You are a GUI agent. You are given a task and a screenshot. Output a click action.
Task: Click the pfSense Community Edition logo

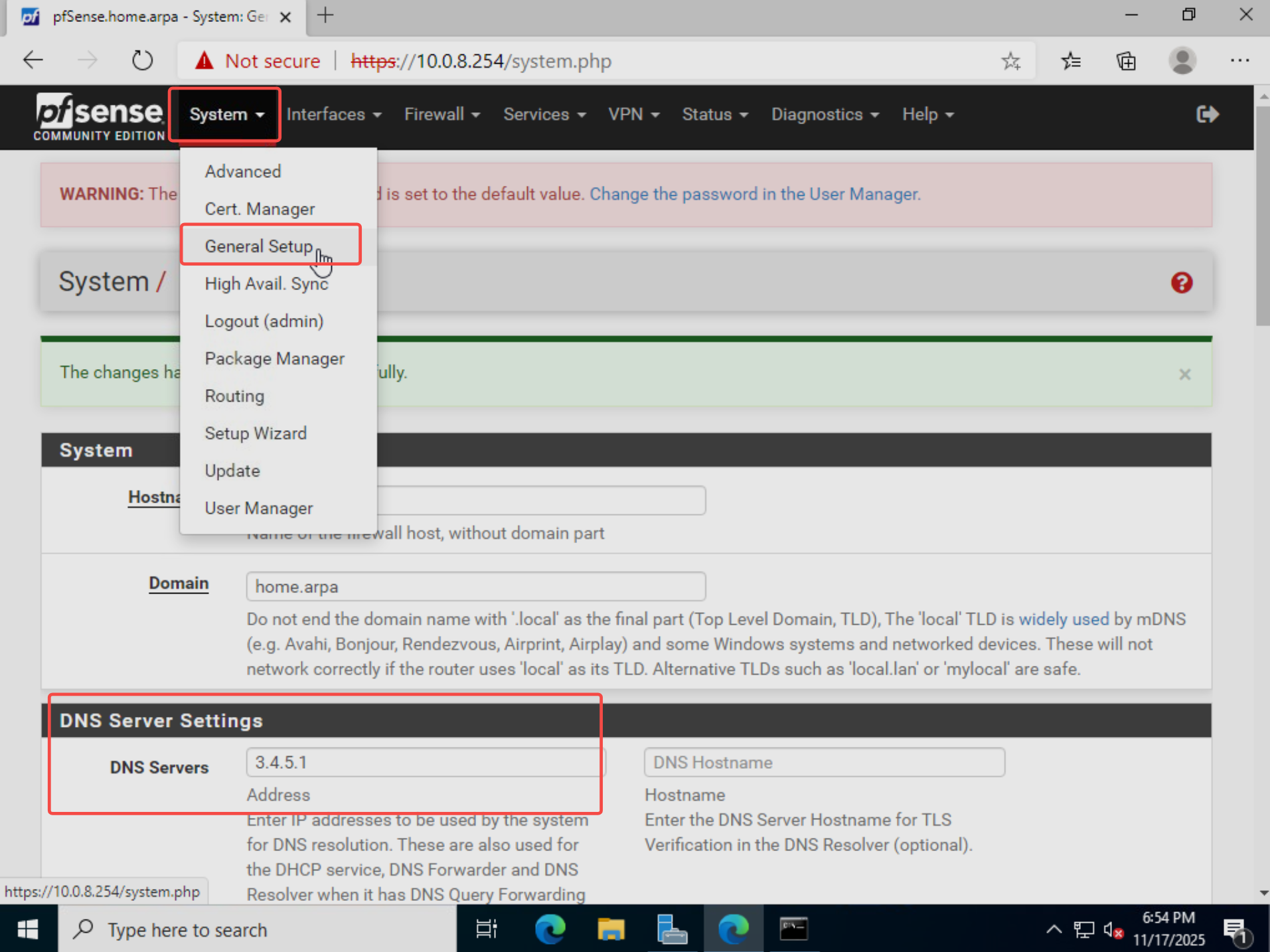98,116
